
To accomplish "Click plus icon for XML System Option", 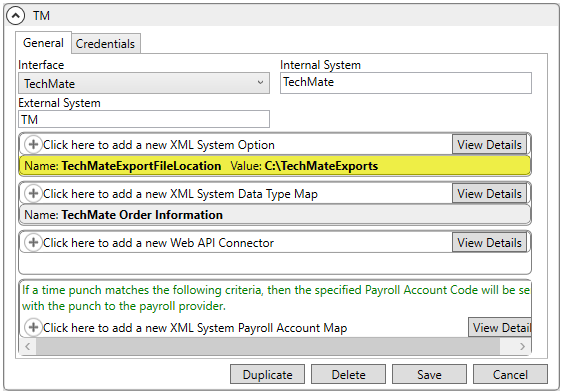I will (x=33, y=144).
